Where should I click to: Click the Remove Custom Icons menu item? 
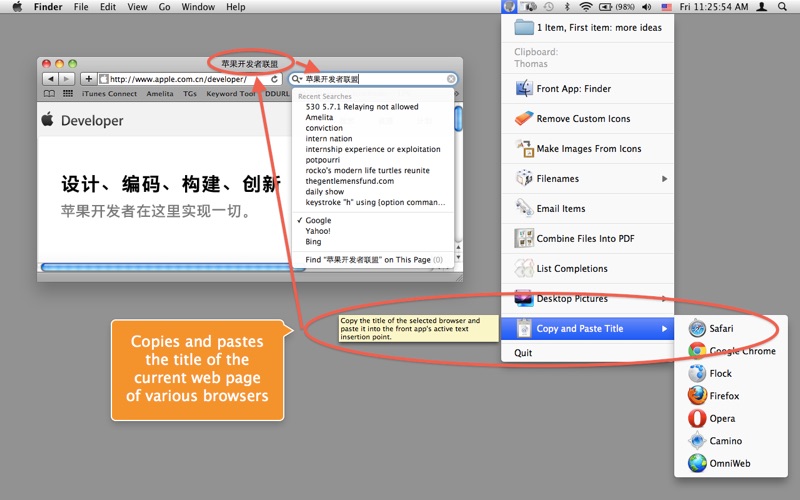coord(587,118)
